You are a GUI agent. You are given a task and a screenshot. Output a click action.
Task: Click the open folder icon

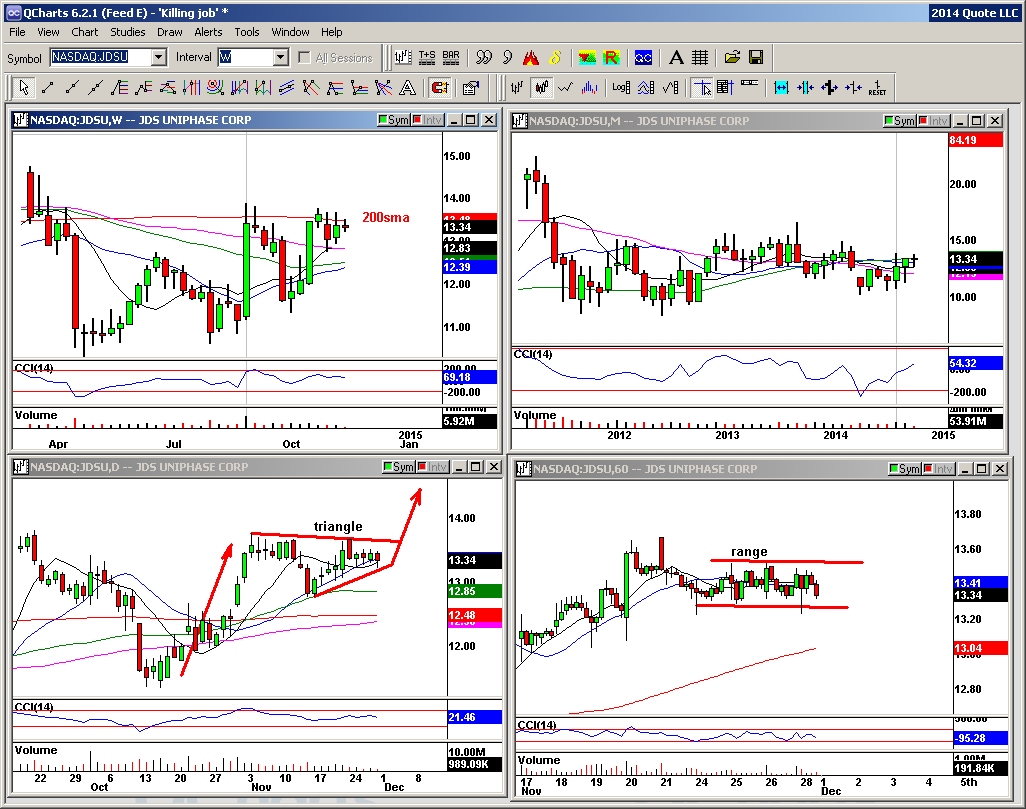[732, 58]
